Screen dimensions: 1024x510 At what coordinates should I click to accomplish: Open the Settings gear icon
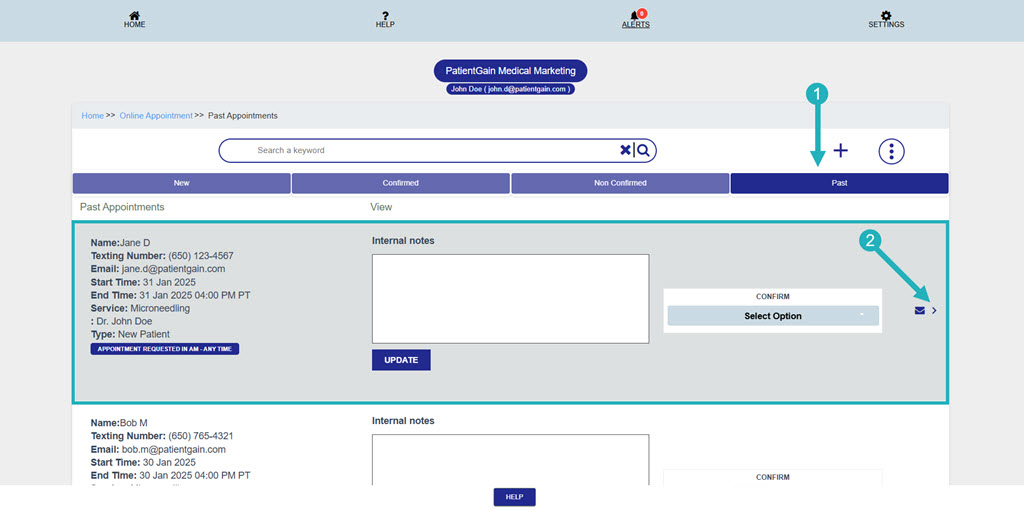pos(886,16)
